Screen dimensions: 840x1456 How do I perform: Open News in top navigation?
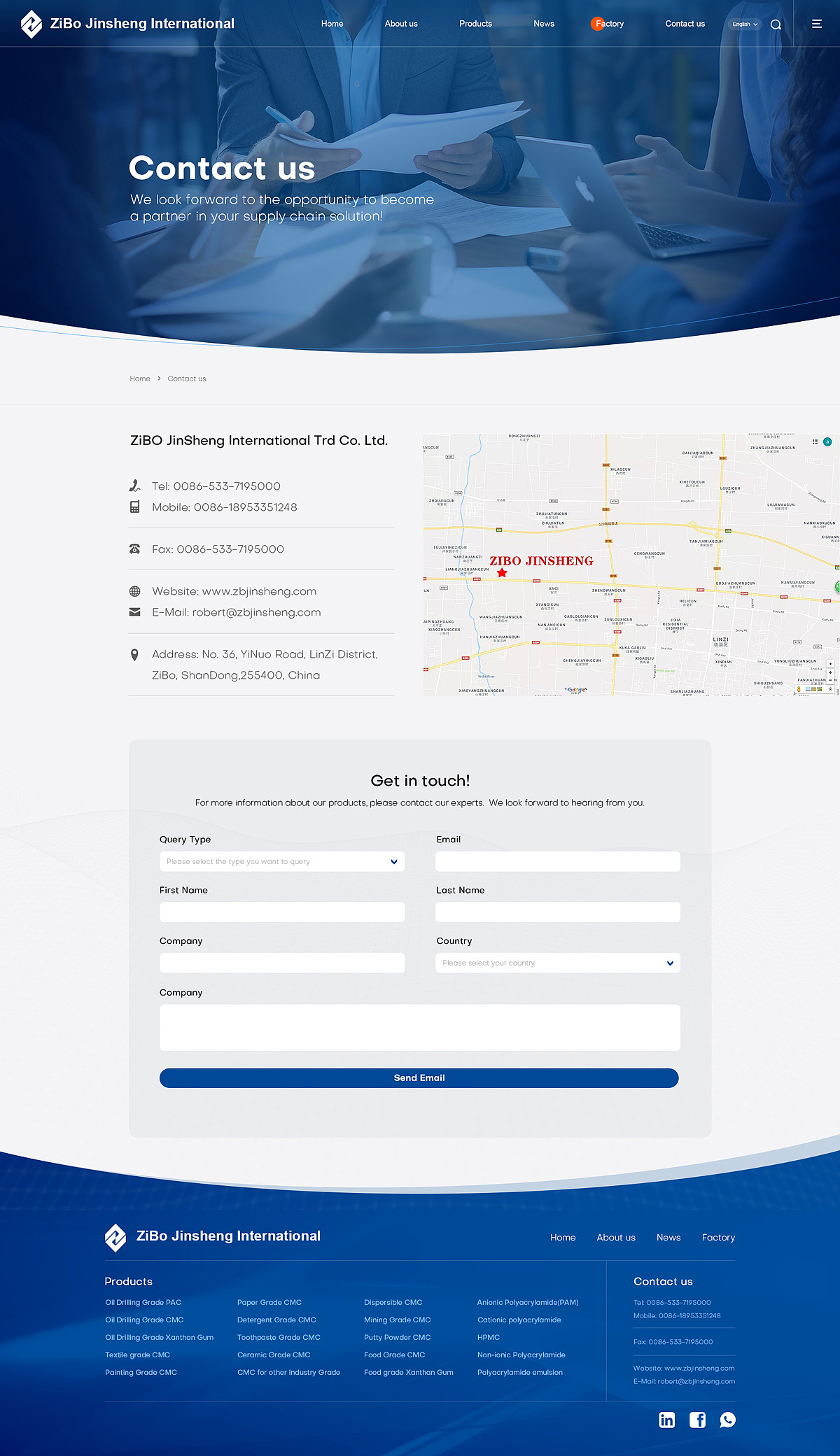544,24
